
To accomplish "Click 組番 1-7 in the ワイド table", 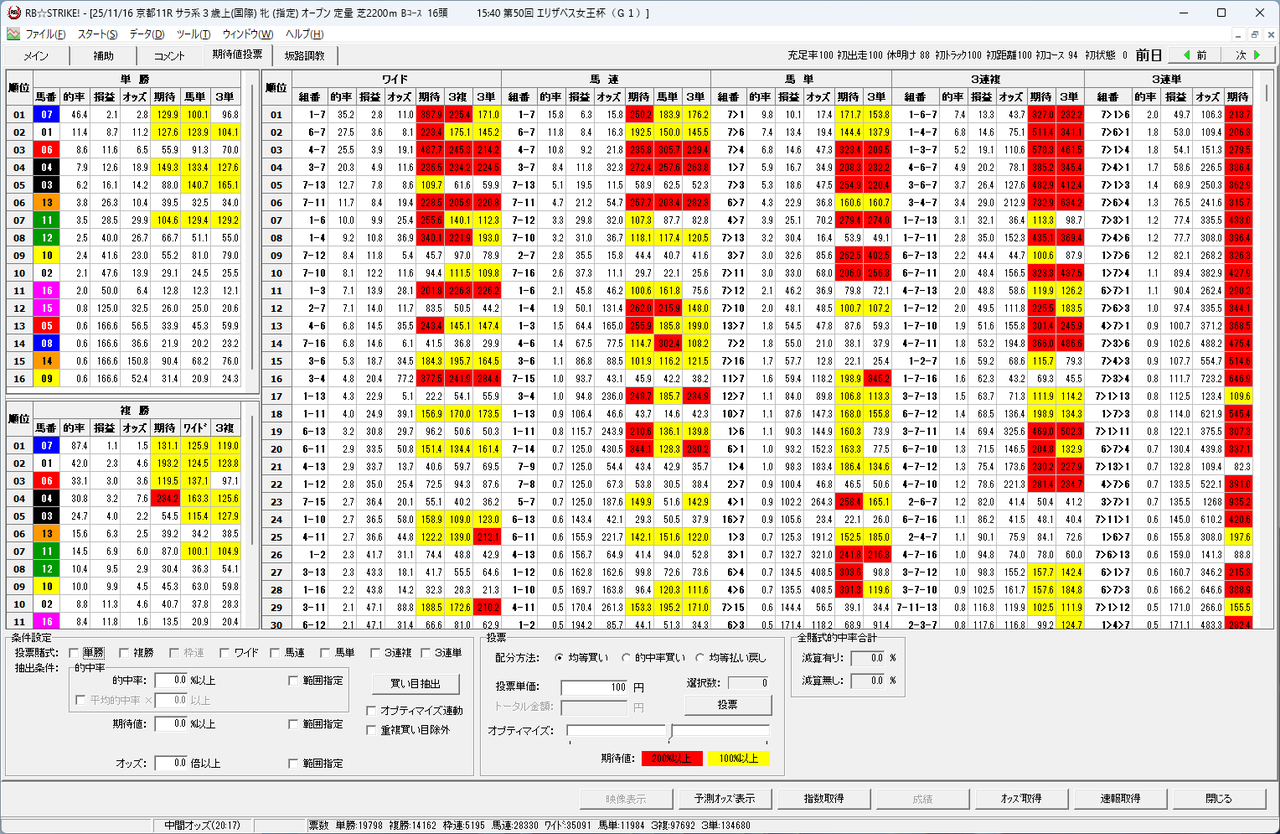I will (x=309, y=115).
